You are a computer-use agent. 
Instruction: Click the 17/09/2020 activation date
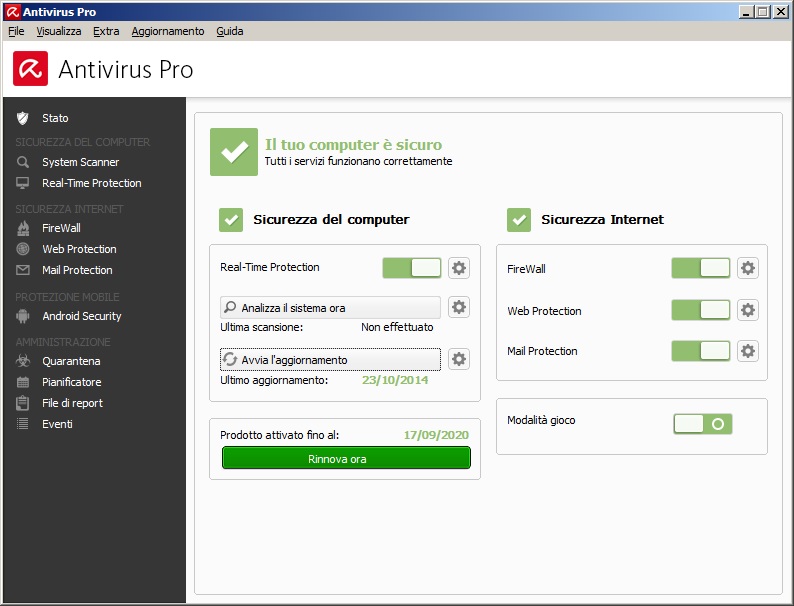[x=436, y=435]
